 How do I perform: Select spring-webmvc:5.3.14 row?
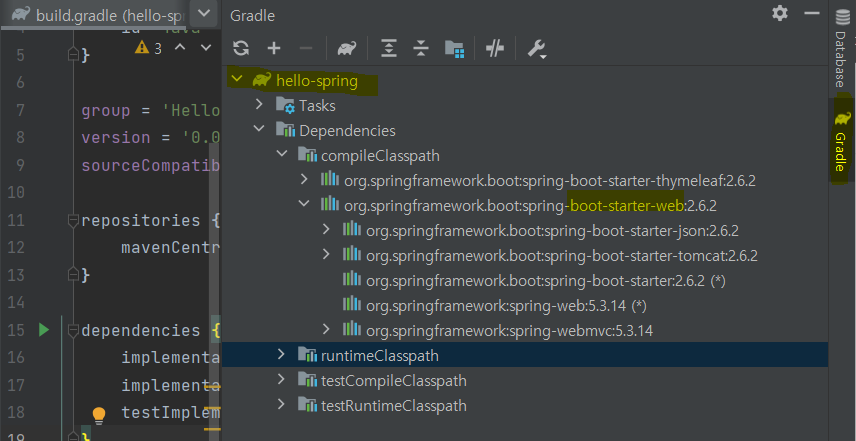525,330
